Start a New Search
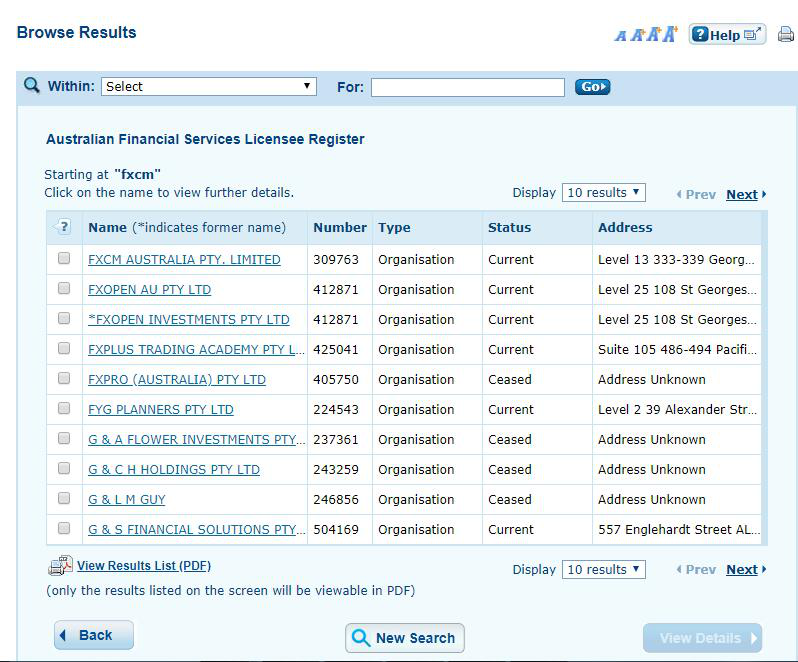 click(405, 638)
